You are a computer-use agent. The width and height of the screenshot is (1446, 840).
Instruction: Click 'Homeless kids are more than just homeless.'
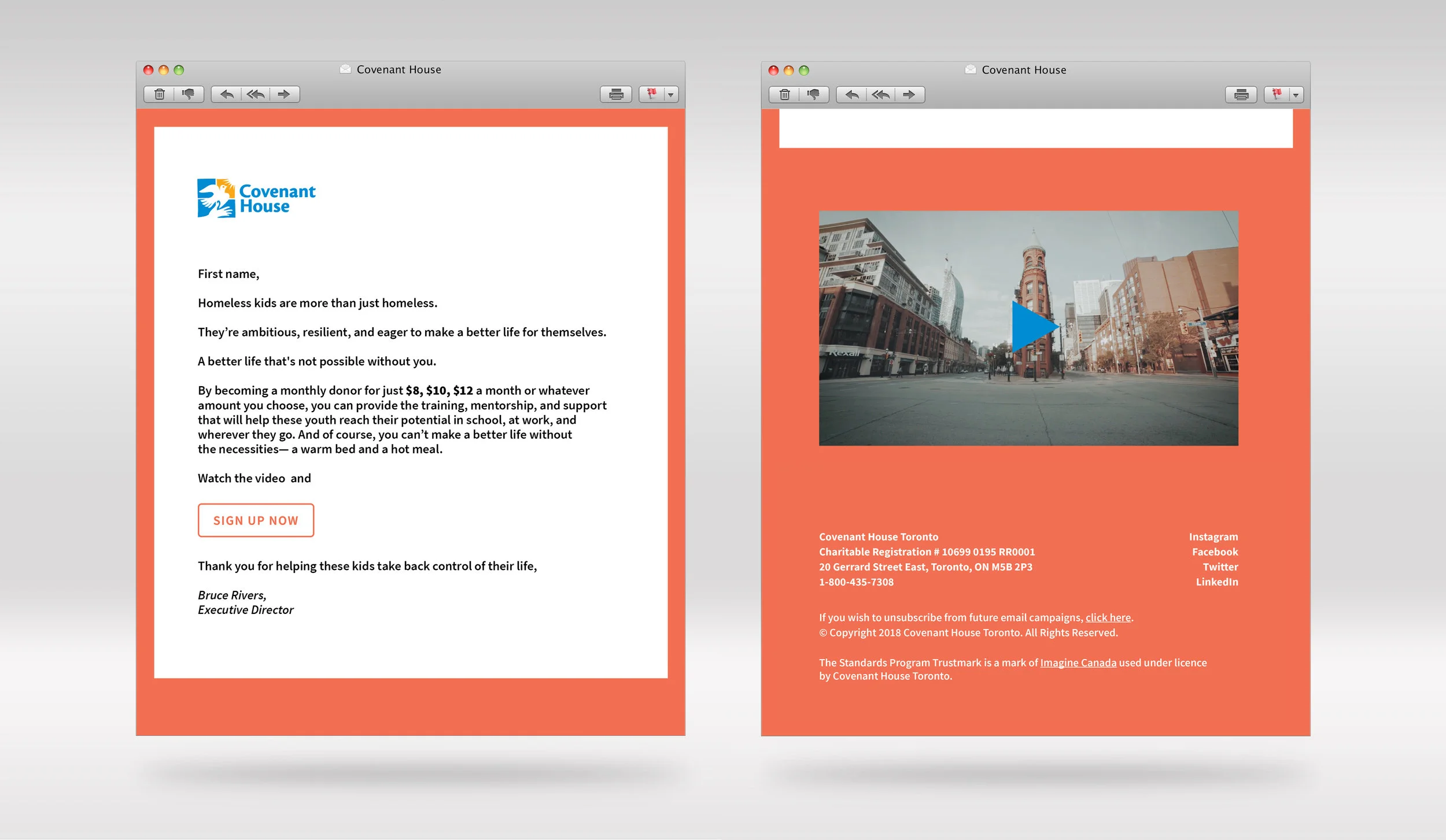pyautogui.click(x=318, y=303)
